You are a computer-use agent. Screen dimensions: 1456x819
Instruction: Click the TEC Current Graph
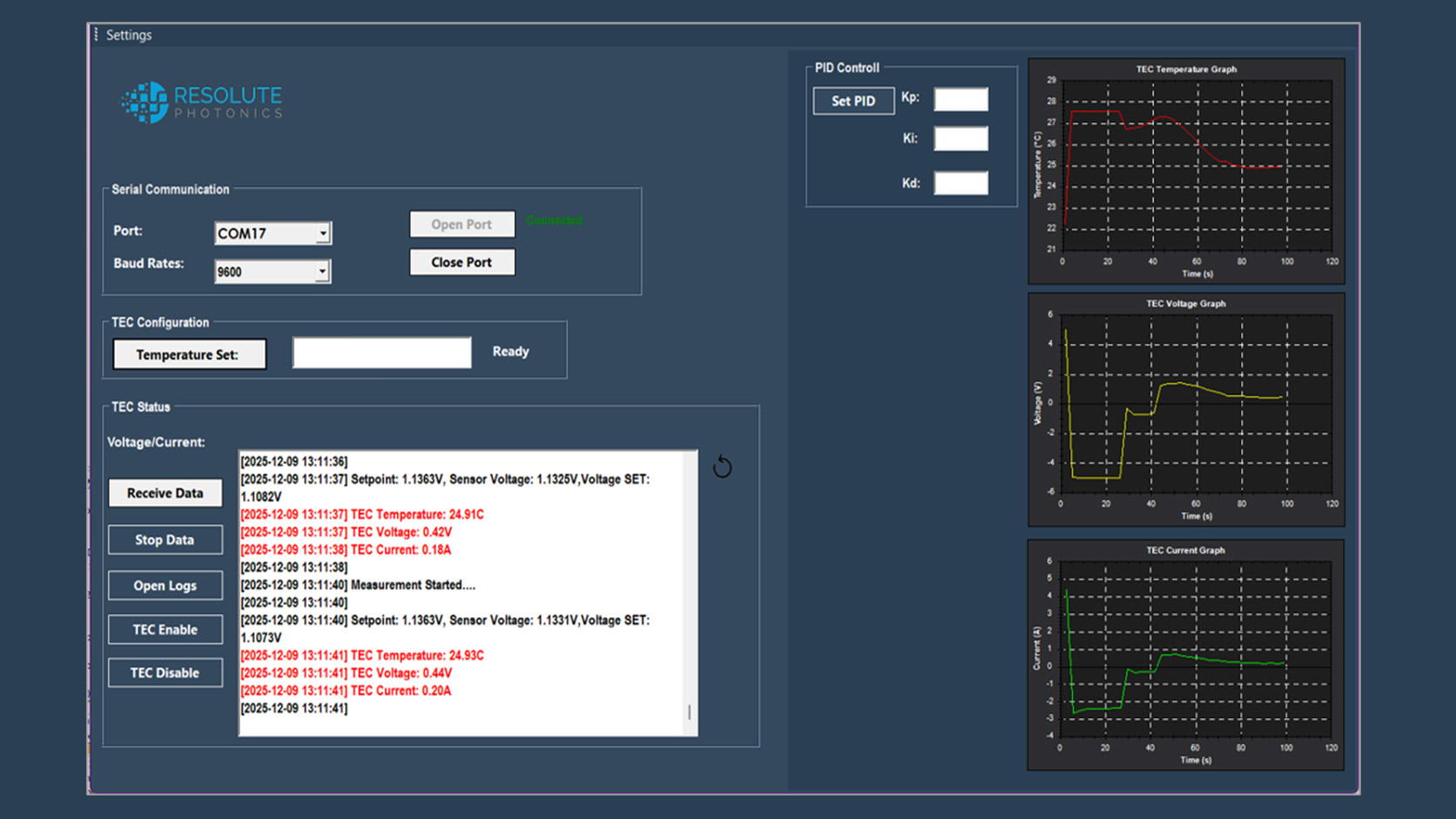[1186, 655]
